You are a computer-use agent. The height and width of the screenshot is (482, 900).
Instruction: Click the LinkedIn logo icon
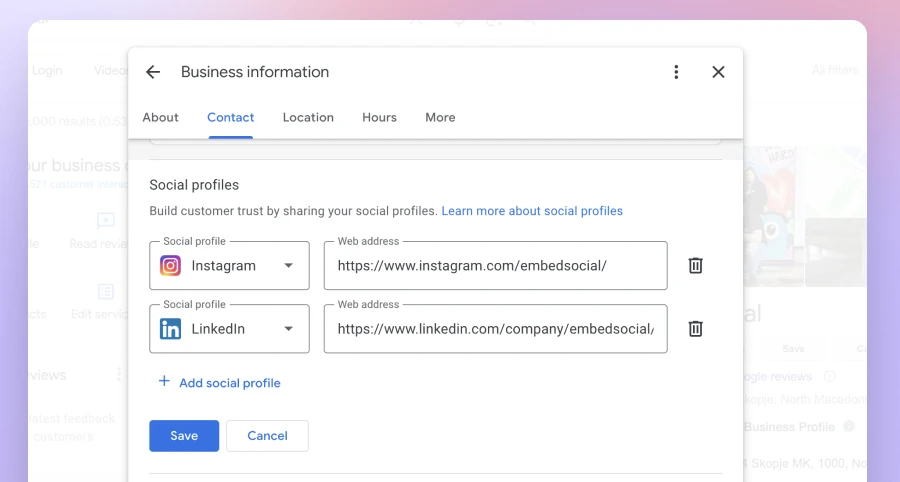coord(170,329)
